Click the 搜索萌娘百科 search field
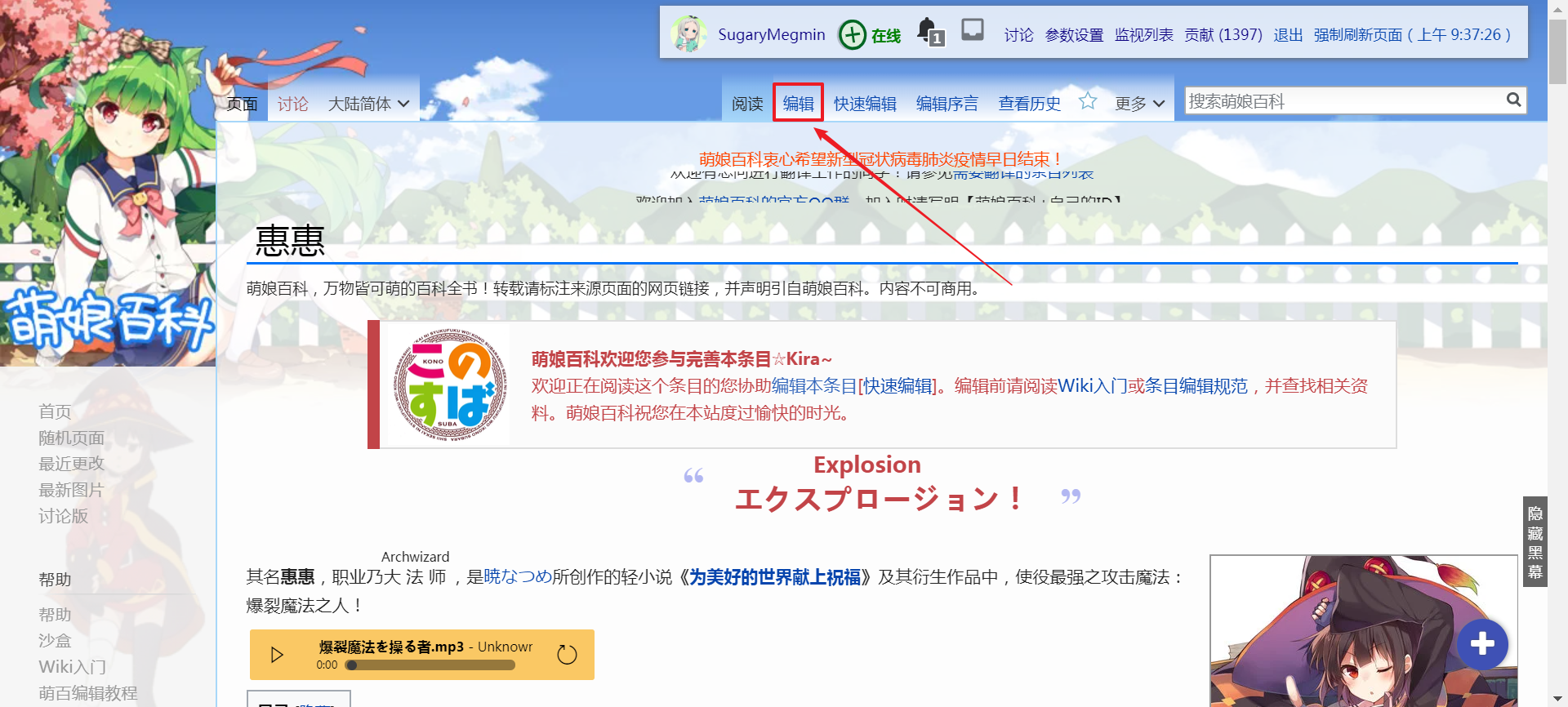 (x=1343, y=101)
